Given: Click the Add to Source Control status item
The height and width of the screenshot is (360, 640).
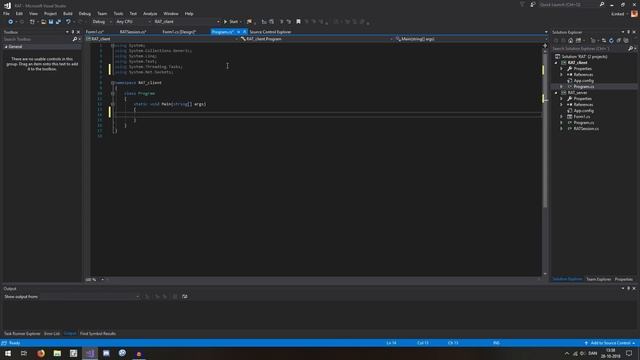Looking at the screenshot, I should pyautogui.click(x=610, y=343).
